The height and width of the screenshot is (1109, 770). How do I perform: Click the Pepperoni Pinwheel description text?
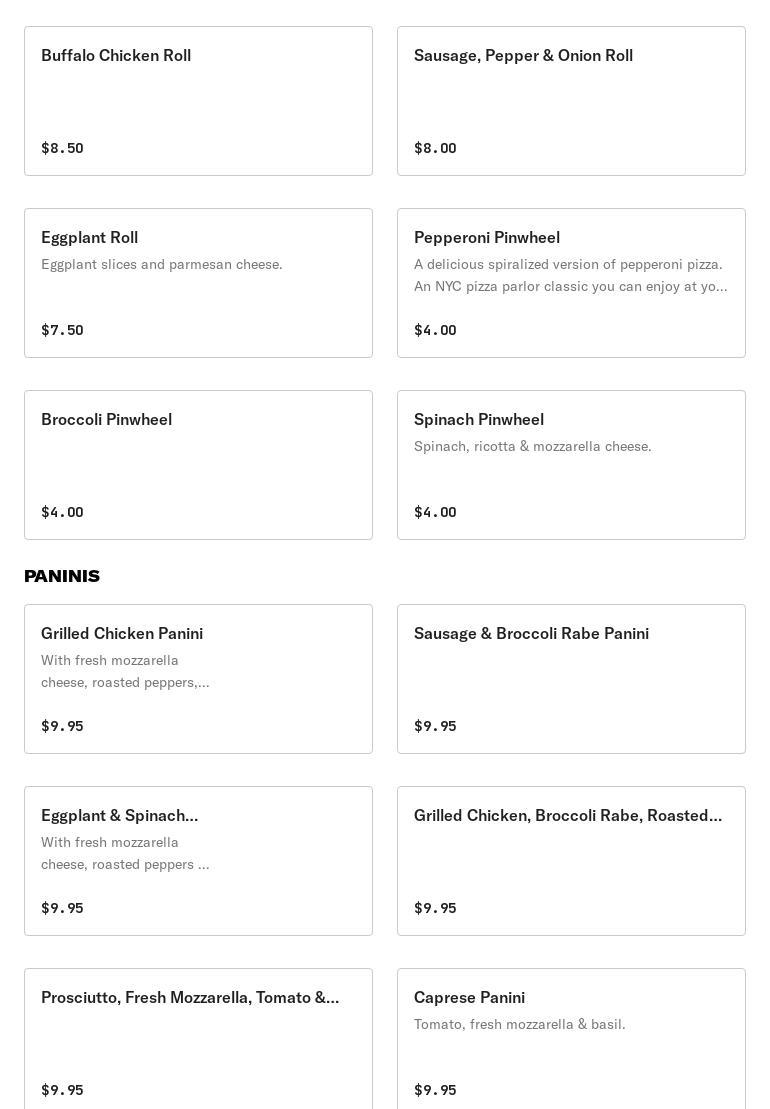click(x=570, y=275)
